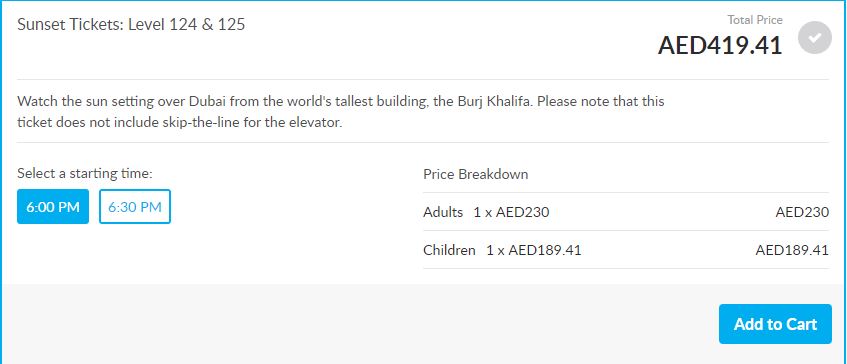Click the Select a starting time label
The height and width of the screenshot is (364, 847).
pos(85,173)
